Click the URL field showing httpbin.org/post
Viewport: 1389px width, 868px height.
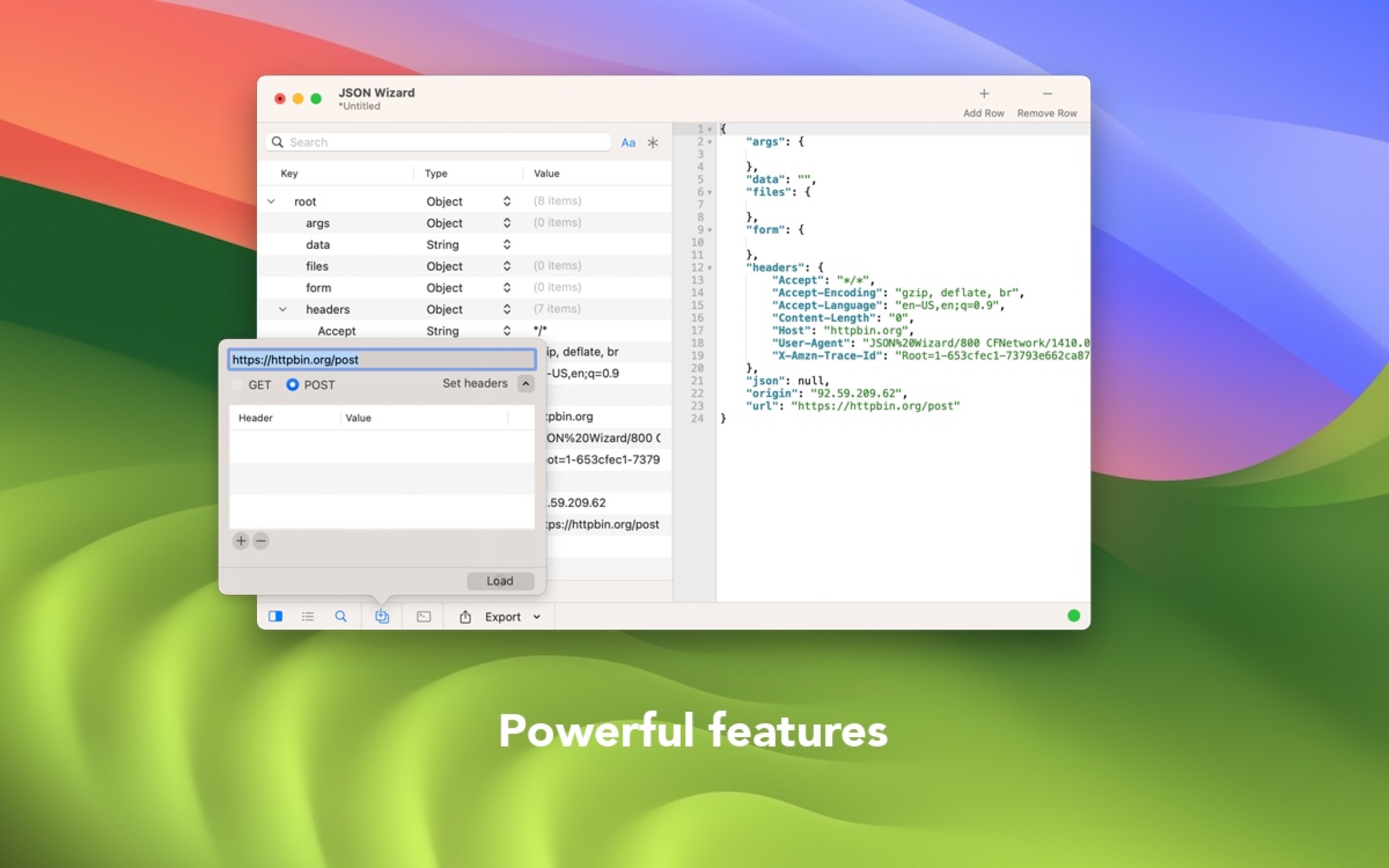[x=382, y=359]
